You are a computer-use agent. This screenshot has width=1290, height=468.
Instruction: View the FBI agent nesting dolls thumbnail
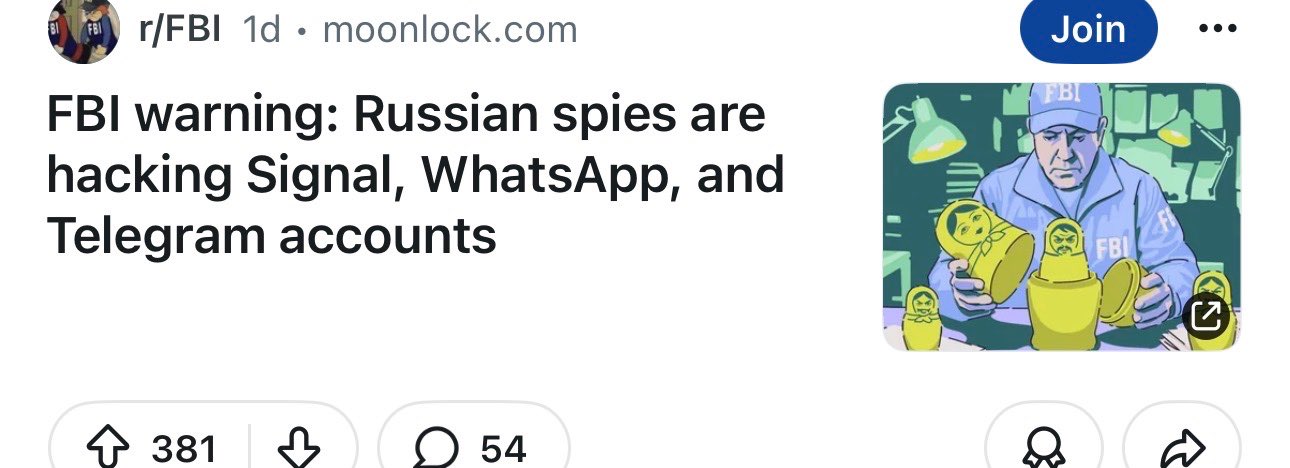coord(1060,215)
